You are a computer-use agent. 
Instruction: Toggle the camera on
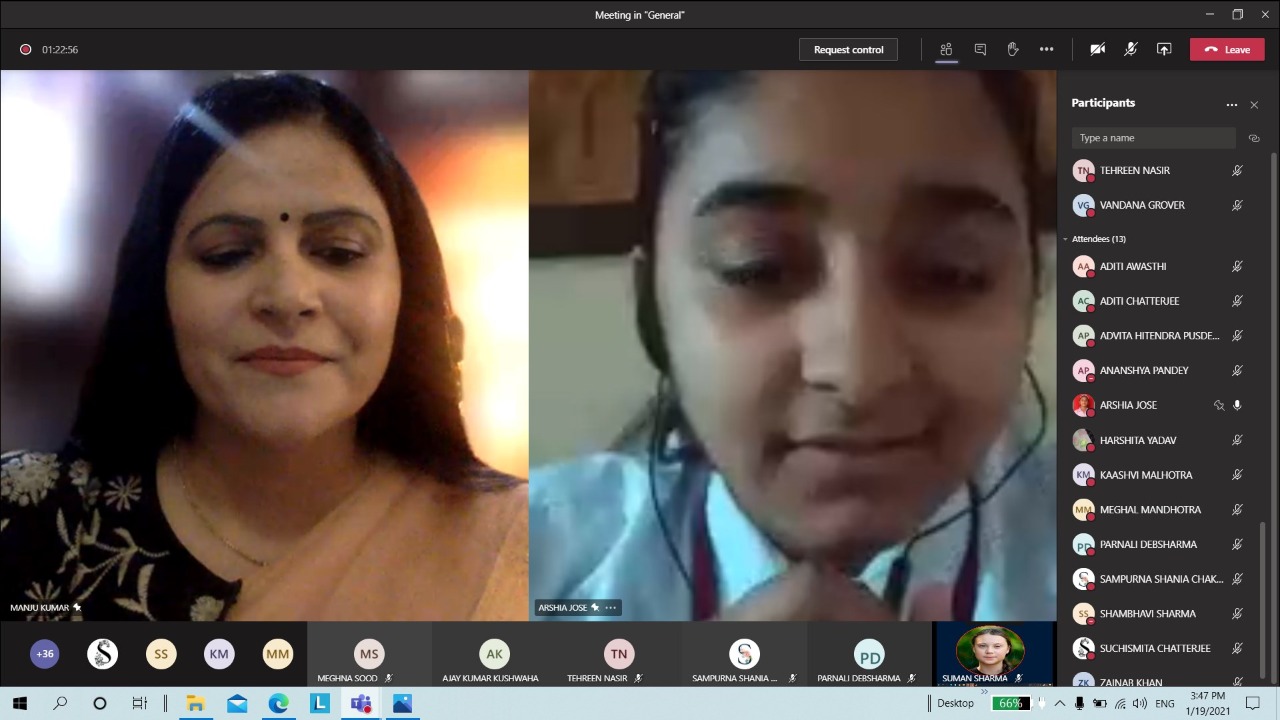point(1098,49)
